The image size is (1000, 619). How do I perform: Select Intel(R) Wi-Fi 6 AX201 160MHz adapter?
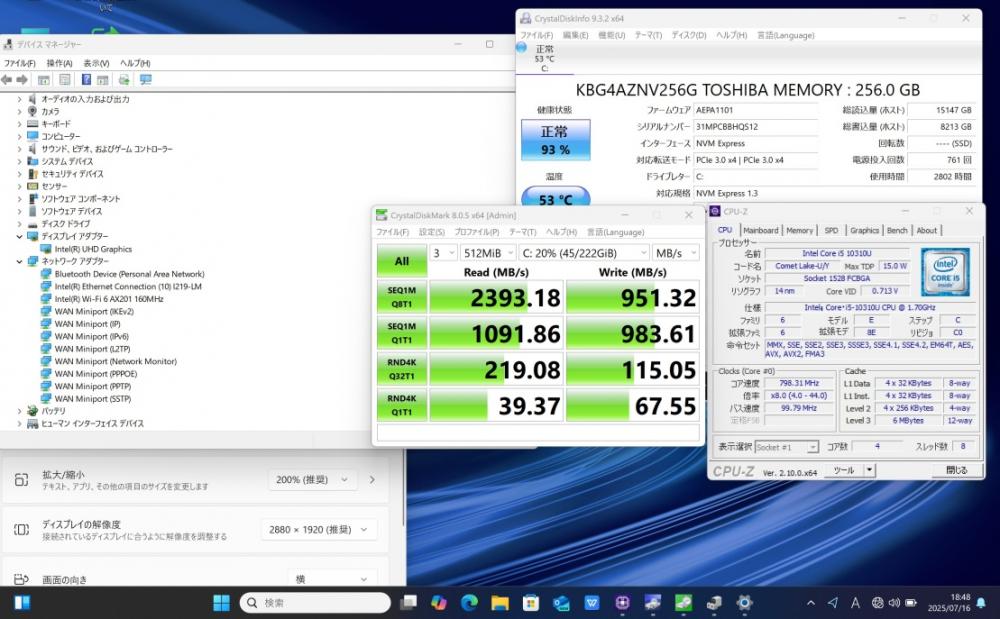click(109, 299)
